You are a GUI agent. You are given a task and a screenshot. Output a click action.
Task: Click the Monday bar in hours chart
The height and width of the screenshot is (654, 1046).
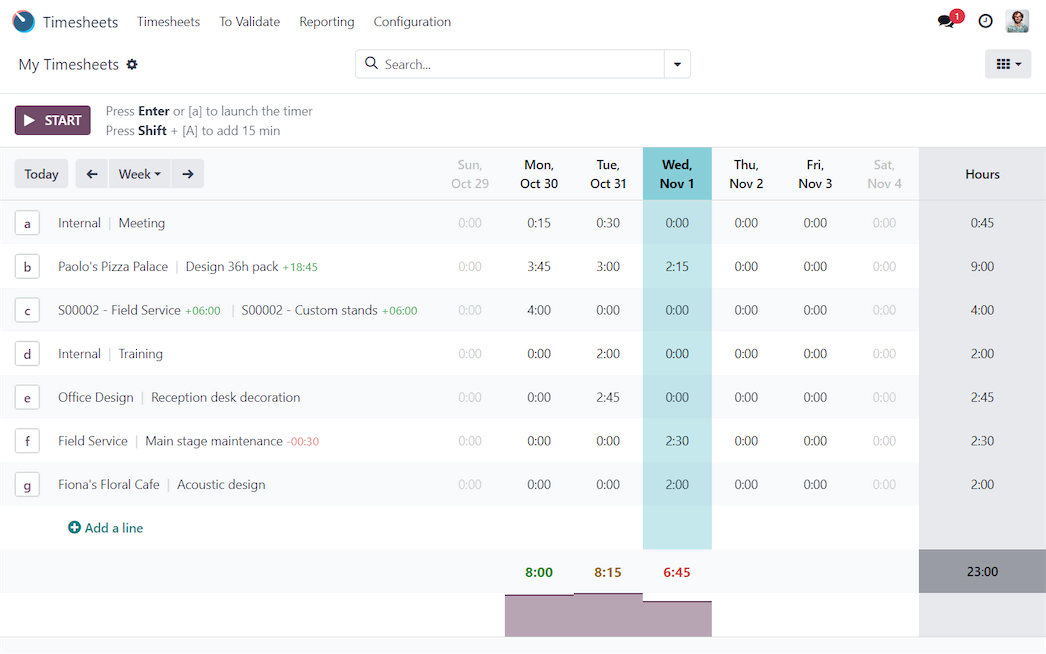coord(539,616)
